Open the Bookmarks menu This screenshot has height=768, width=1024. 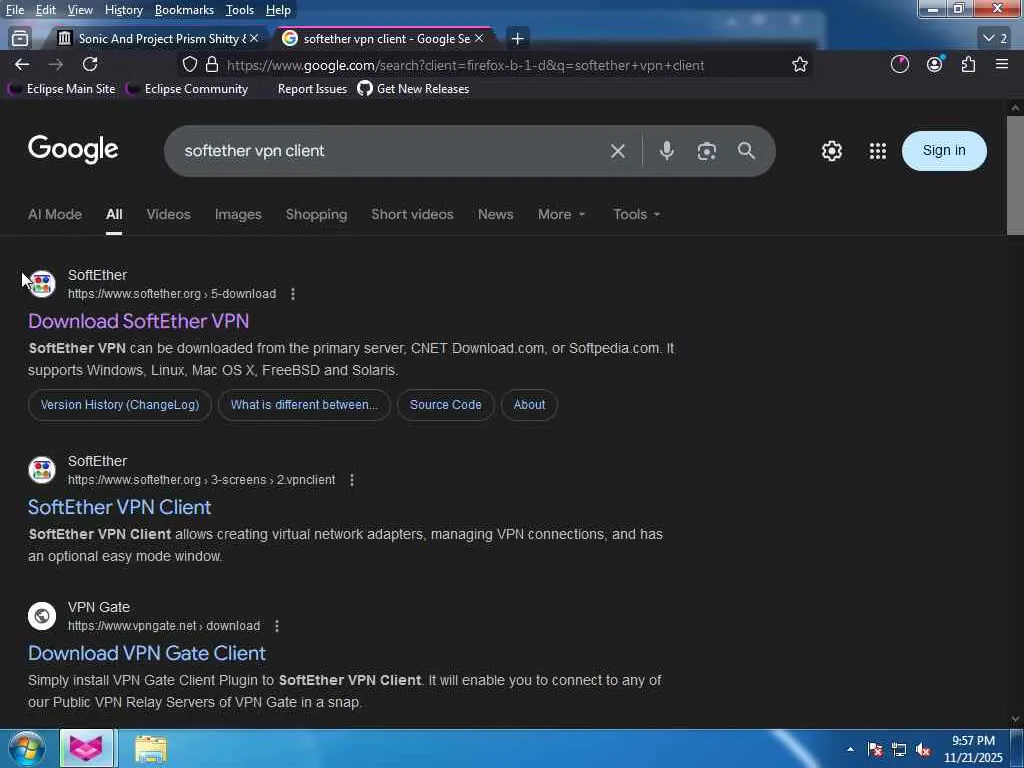184,10
